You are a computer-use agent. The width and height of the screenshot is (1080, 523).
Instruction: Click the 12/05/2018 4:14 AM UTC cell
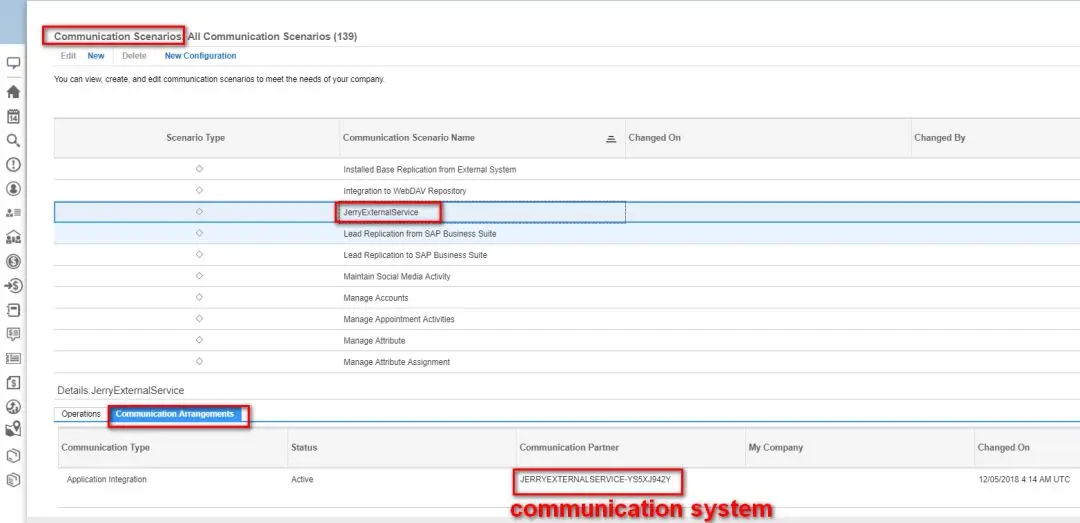[1024, 479]
